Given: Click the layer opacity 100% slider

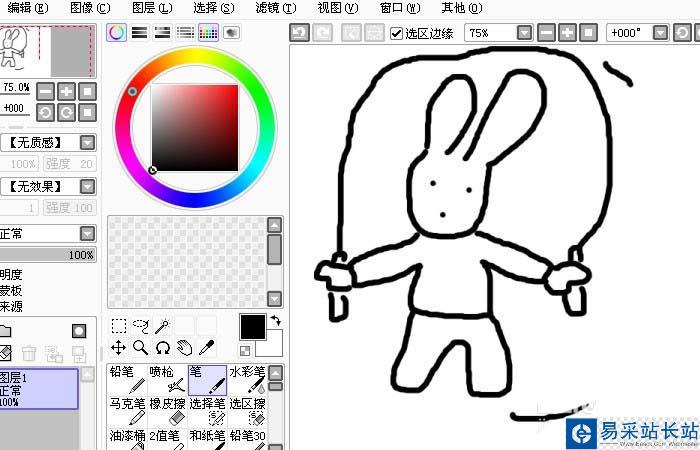Looking at the screenshot, I should pyautogui.click(x=48, y=255).
